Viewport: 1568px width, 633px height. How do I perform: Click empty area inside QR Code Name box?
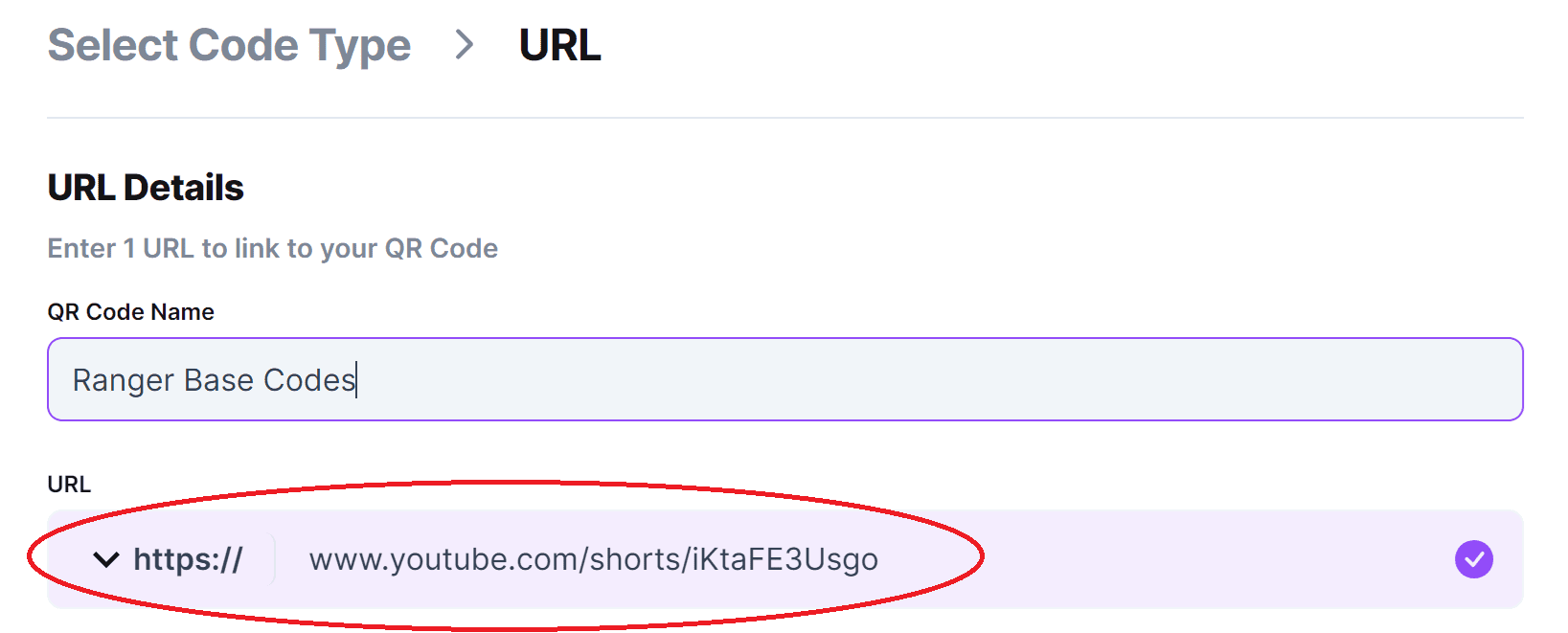click(939, 379)
